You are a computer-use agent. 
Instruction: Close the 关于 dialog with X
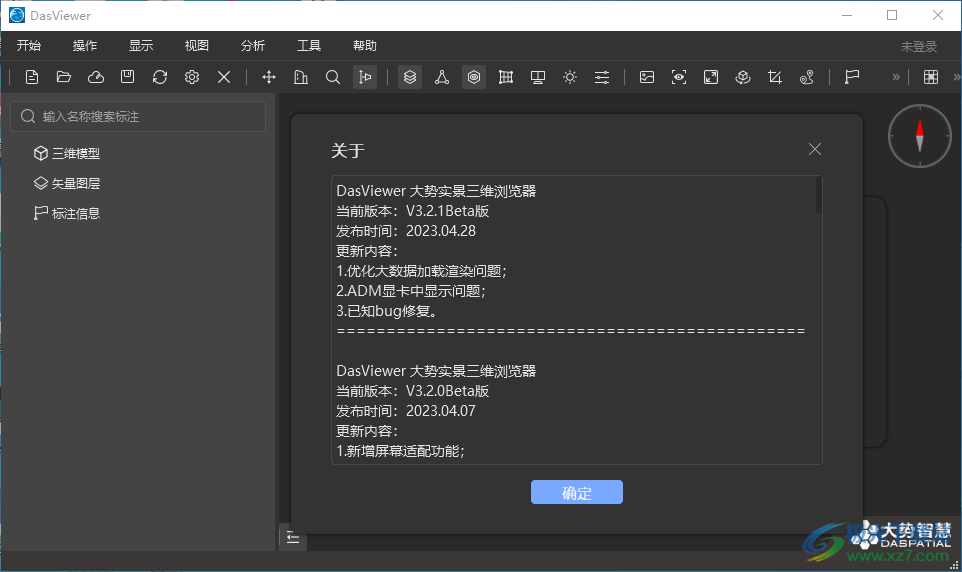click(815, 149)
